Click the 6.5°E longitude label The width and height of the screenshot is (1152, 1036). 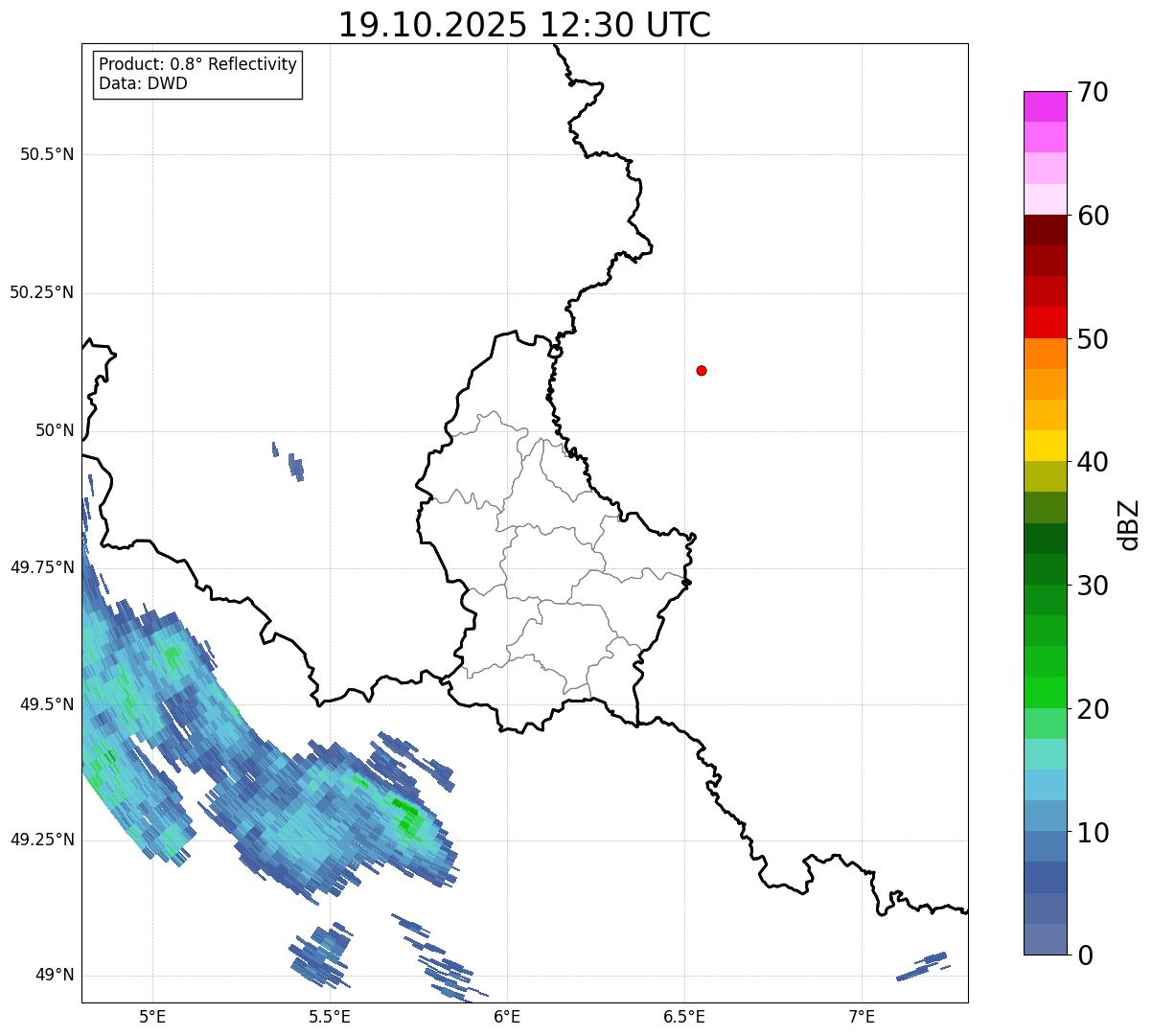point(684,1016)
